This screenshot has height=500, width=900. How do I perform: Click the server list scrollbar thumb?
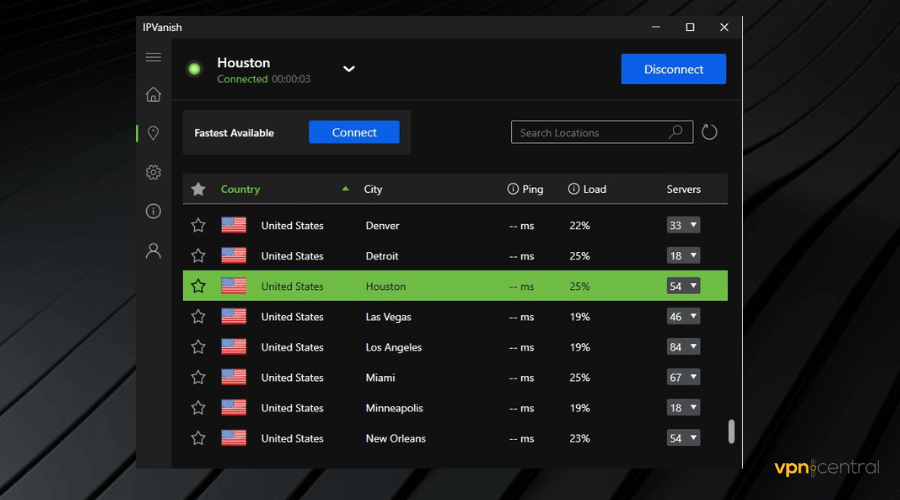pyautogui.click(x=731, y=431)
